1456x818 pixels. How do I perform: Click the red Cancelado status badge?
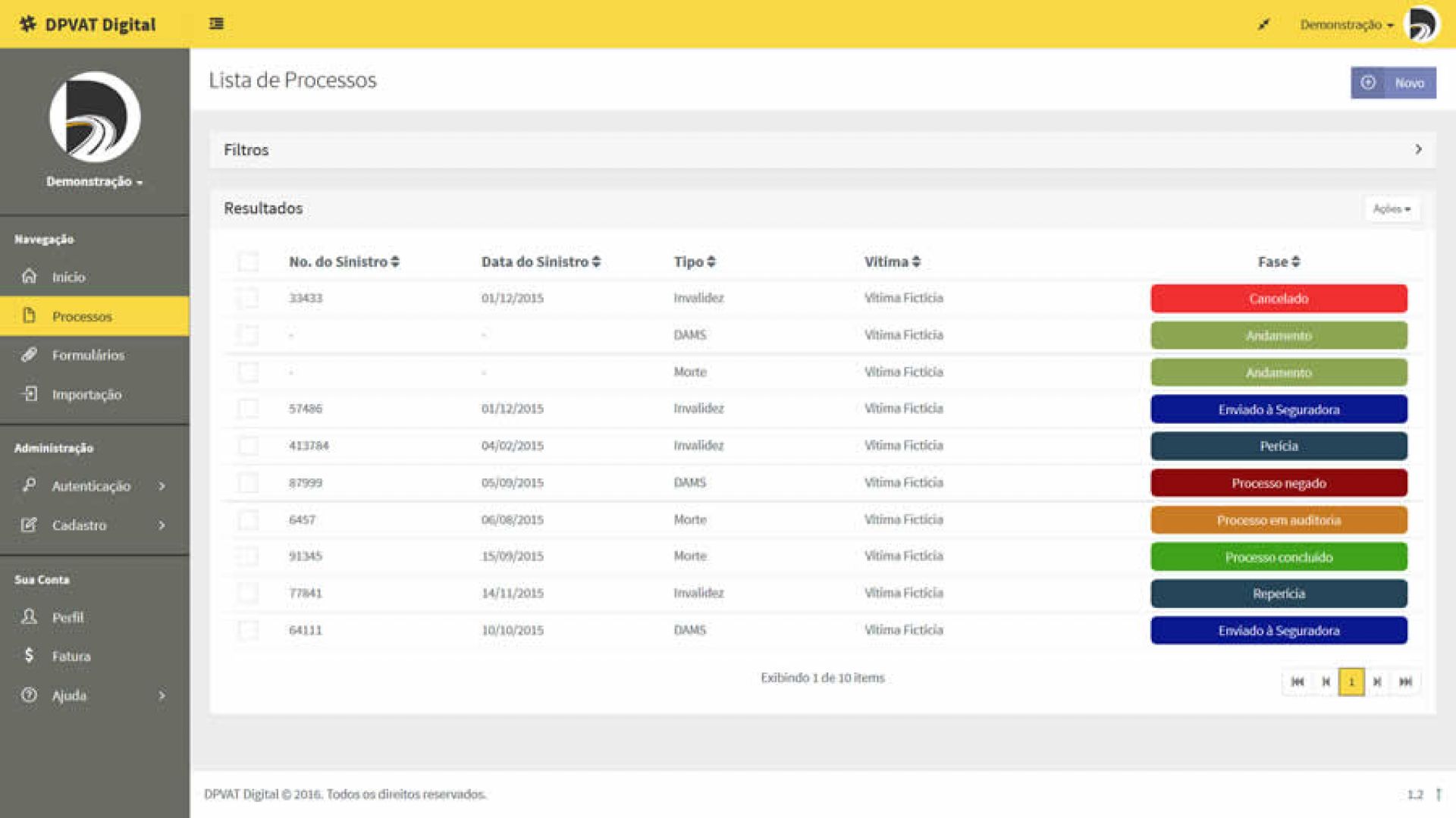tap(1279, 299)
